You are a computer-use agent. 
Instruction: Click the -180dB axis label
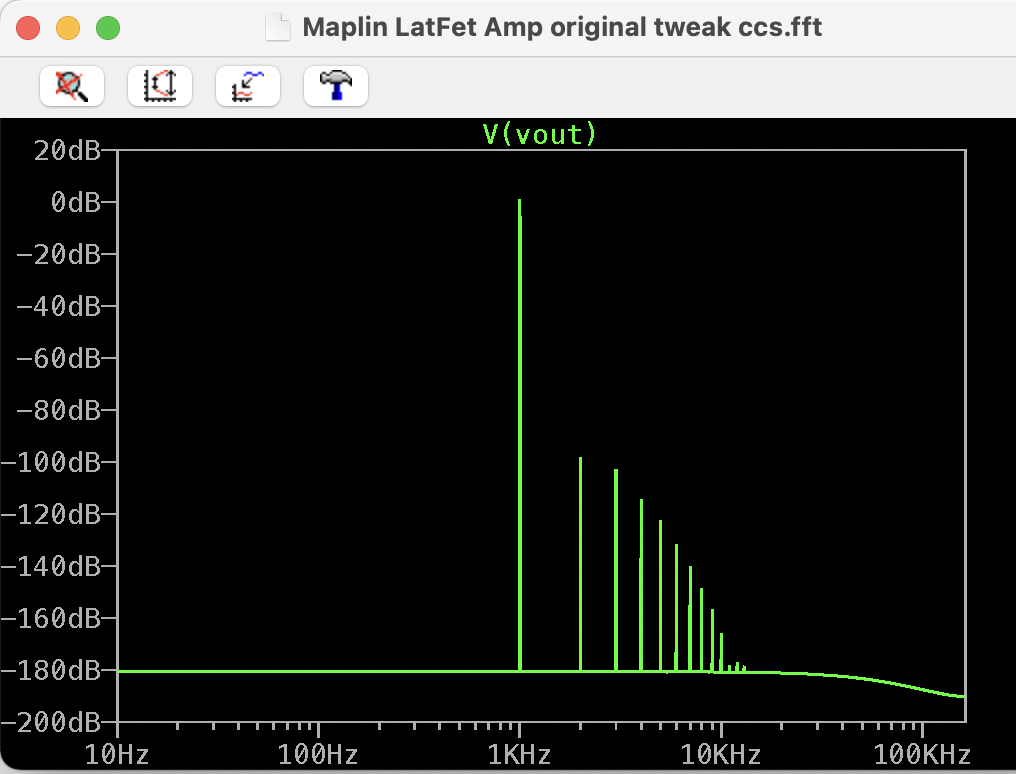click(x=51, y=670)
